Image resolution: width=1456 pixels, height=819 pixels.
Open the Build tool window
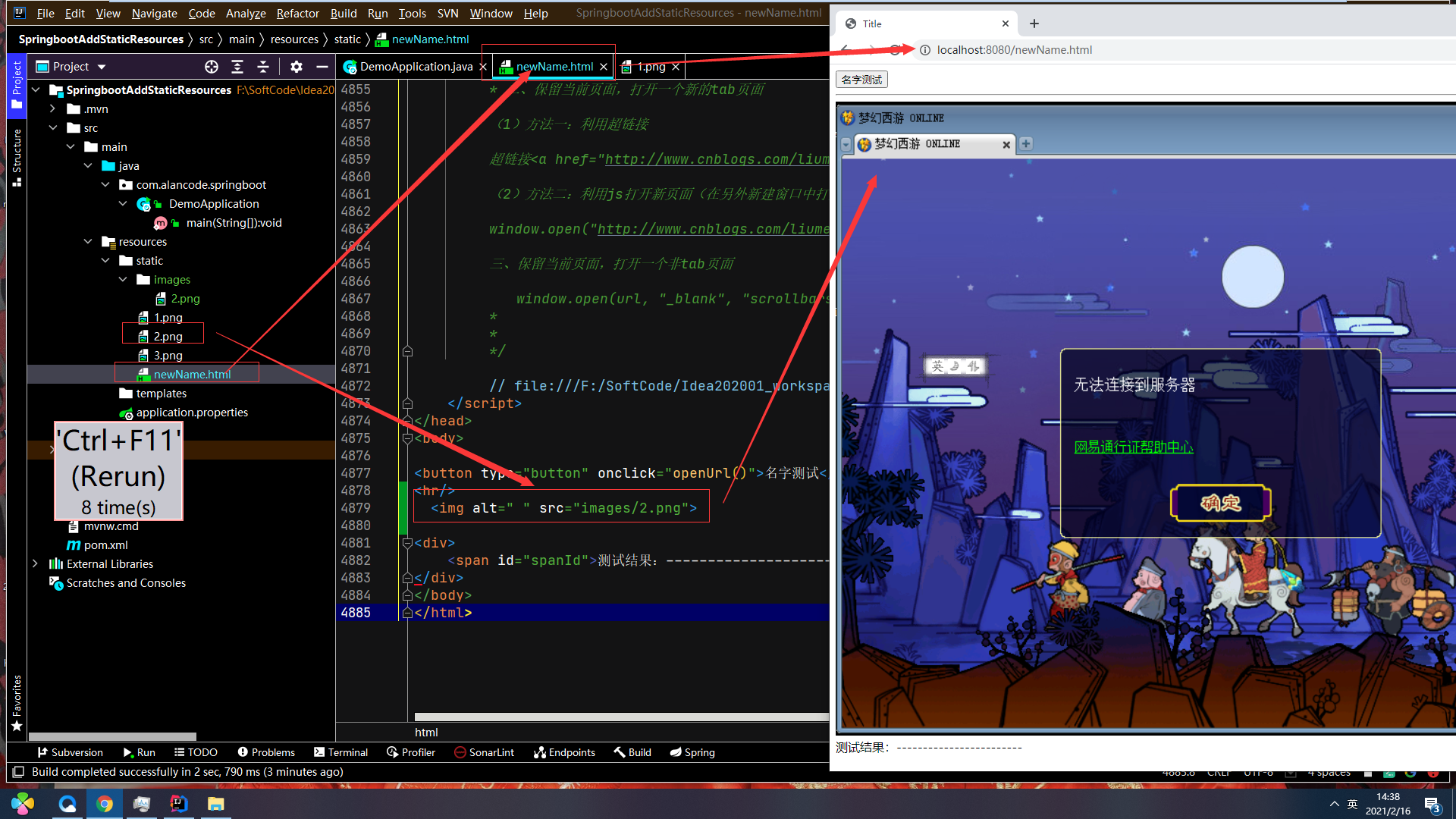coord(632,752)
